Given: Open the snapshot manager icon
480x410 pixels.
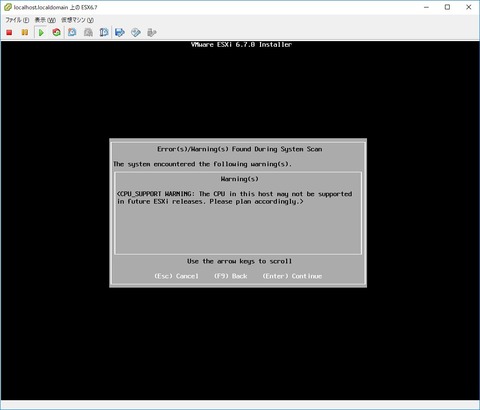Looking at the screenshot, I should tap(104, 32).
